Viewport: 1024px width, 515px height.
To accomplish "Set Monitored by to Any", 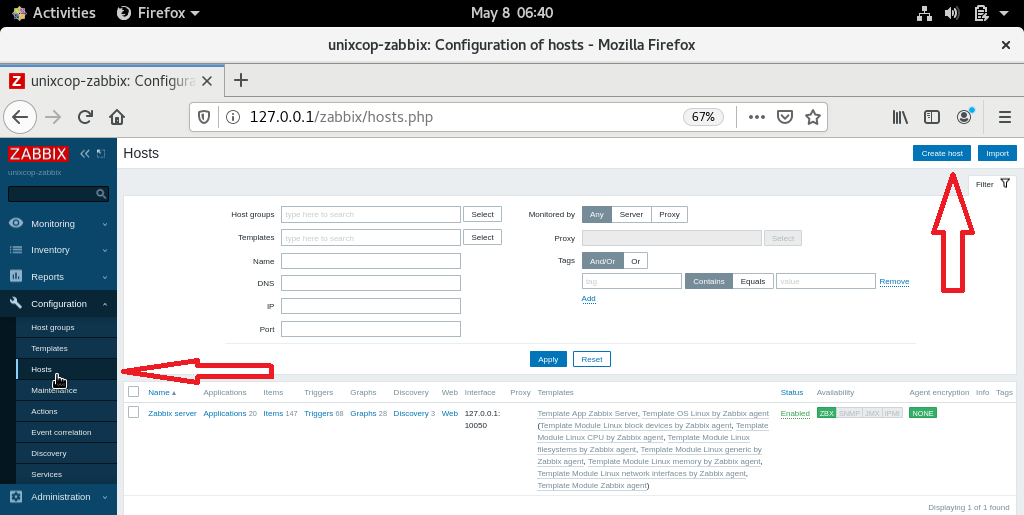I will pyautogui.click(x=597, y=214).
